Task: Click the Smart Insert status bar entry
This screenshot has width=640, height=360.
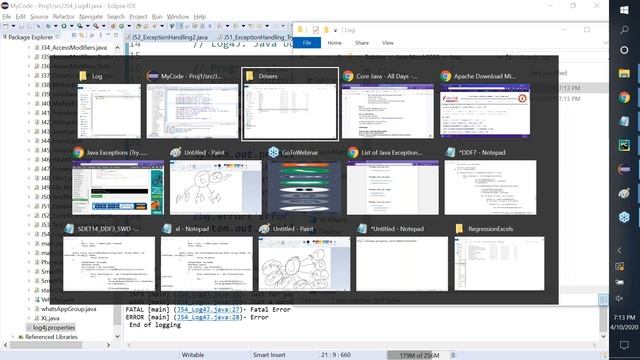Action: pyautogui.click(x=269, y=355)
